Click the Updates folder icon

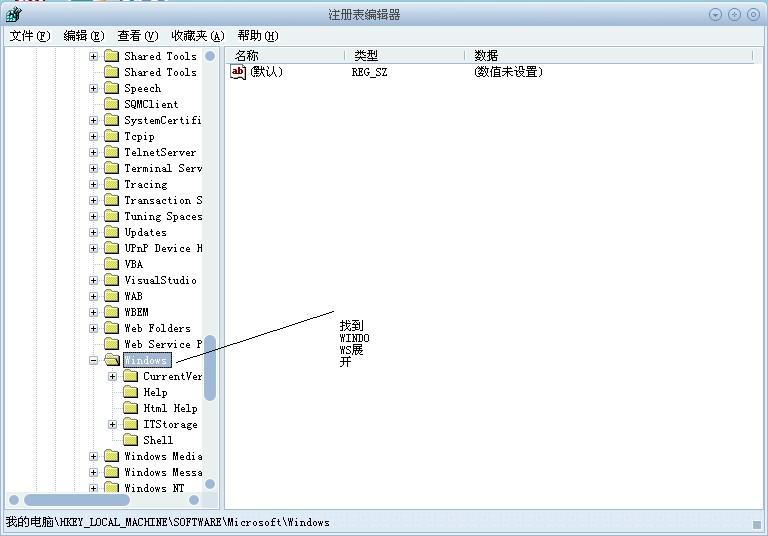pyautogui.click(x=112, y=232)
